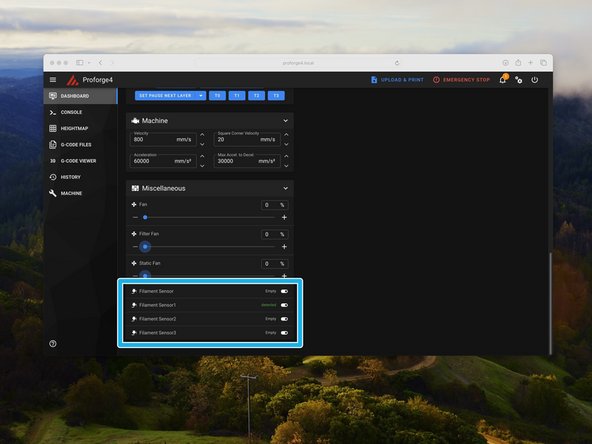Image resolution: width=592 pixels, height=444 pixels.
Task: Click the Static Fan percentage field
Action: 274,264
